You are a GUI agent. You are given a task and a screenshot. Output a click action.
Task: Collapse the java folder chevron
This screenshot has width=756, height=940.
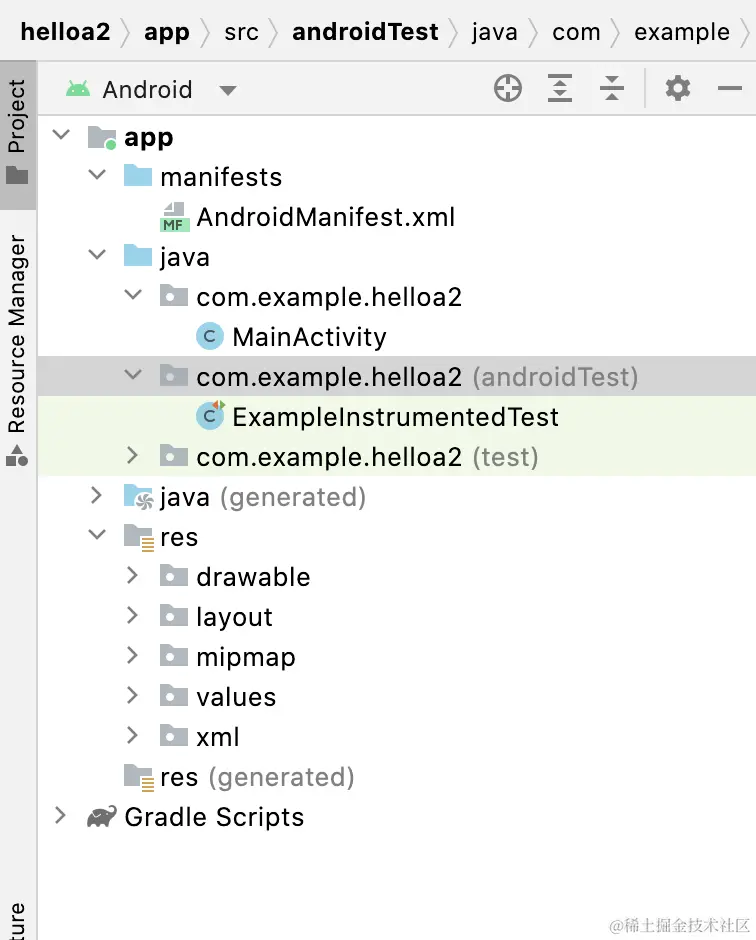pos(97,255)
